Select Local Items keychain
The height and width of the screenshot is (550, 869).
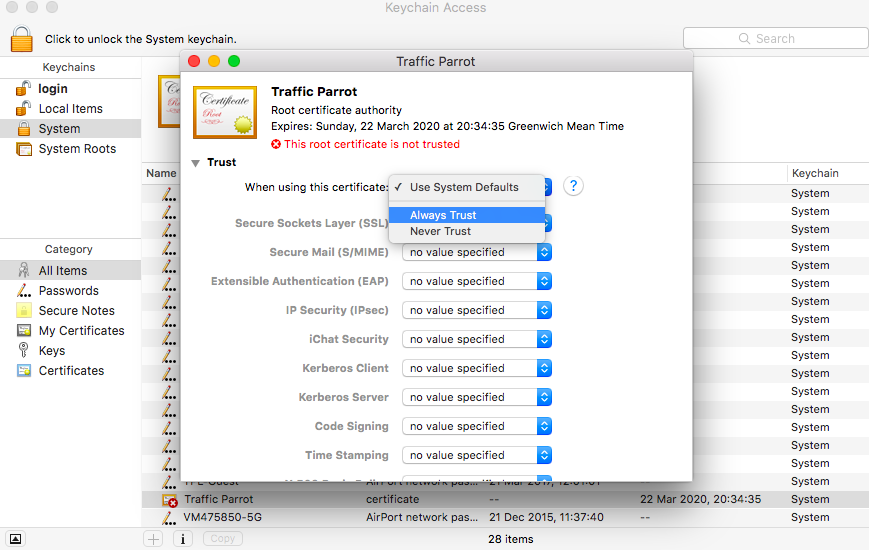pos(70,108)
